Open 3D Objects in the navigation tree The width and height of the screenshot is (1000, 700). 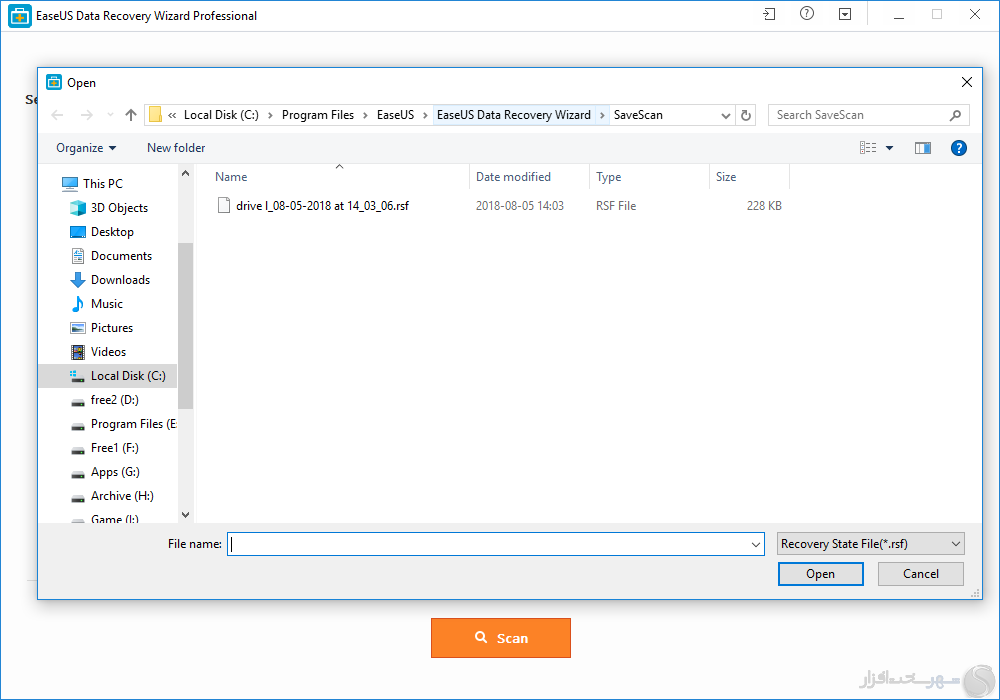pyautogui.click(x=108, y=208)
